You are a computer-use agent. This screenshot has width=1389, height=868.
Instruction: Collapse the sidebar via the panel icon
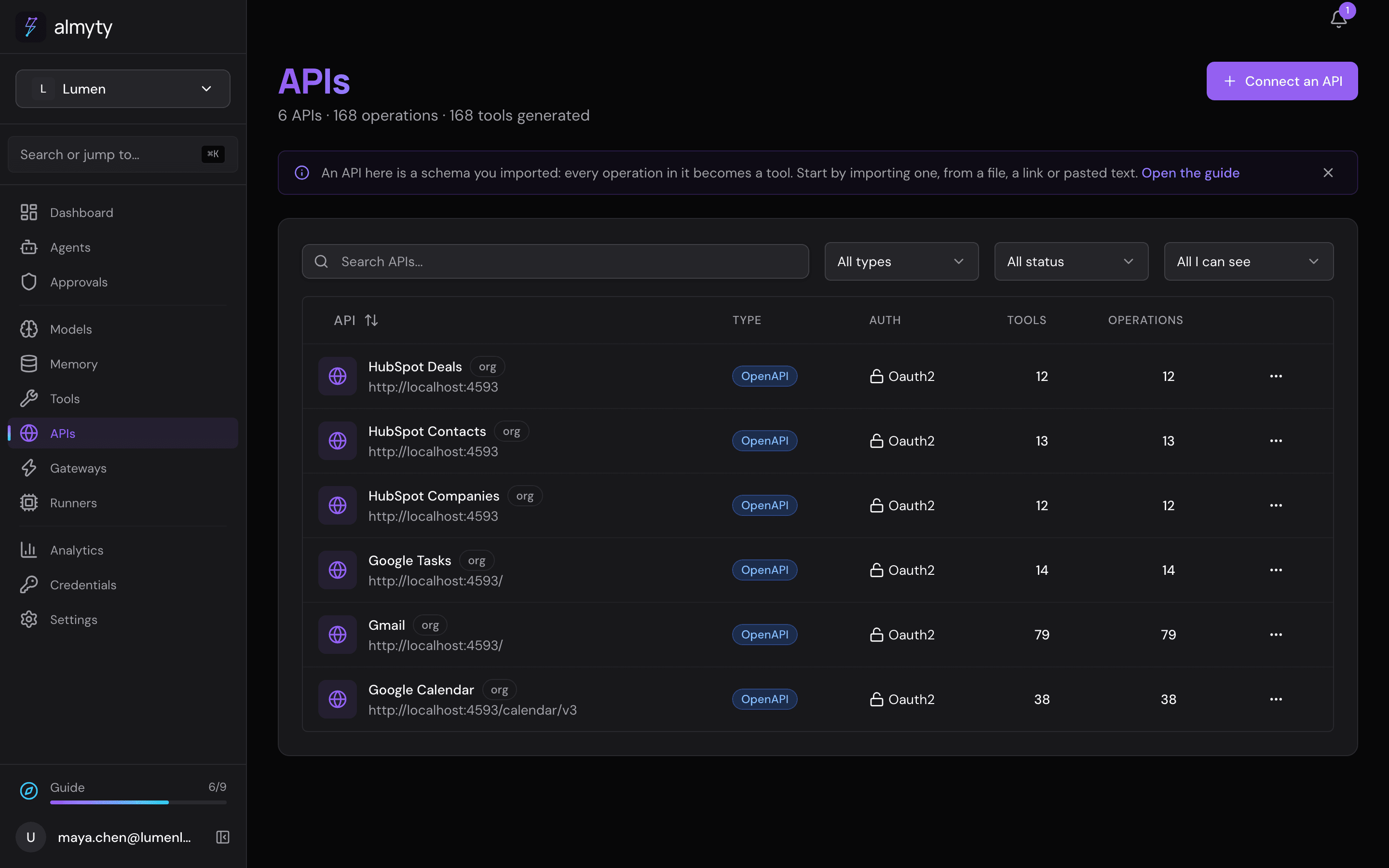(x=223, y=837)
